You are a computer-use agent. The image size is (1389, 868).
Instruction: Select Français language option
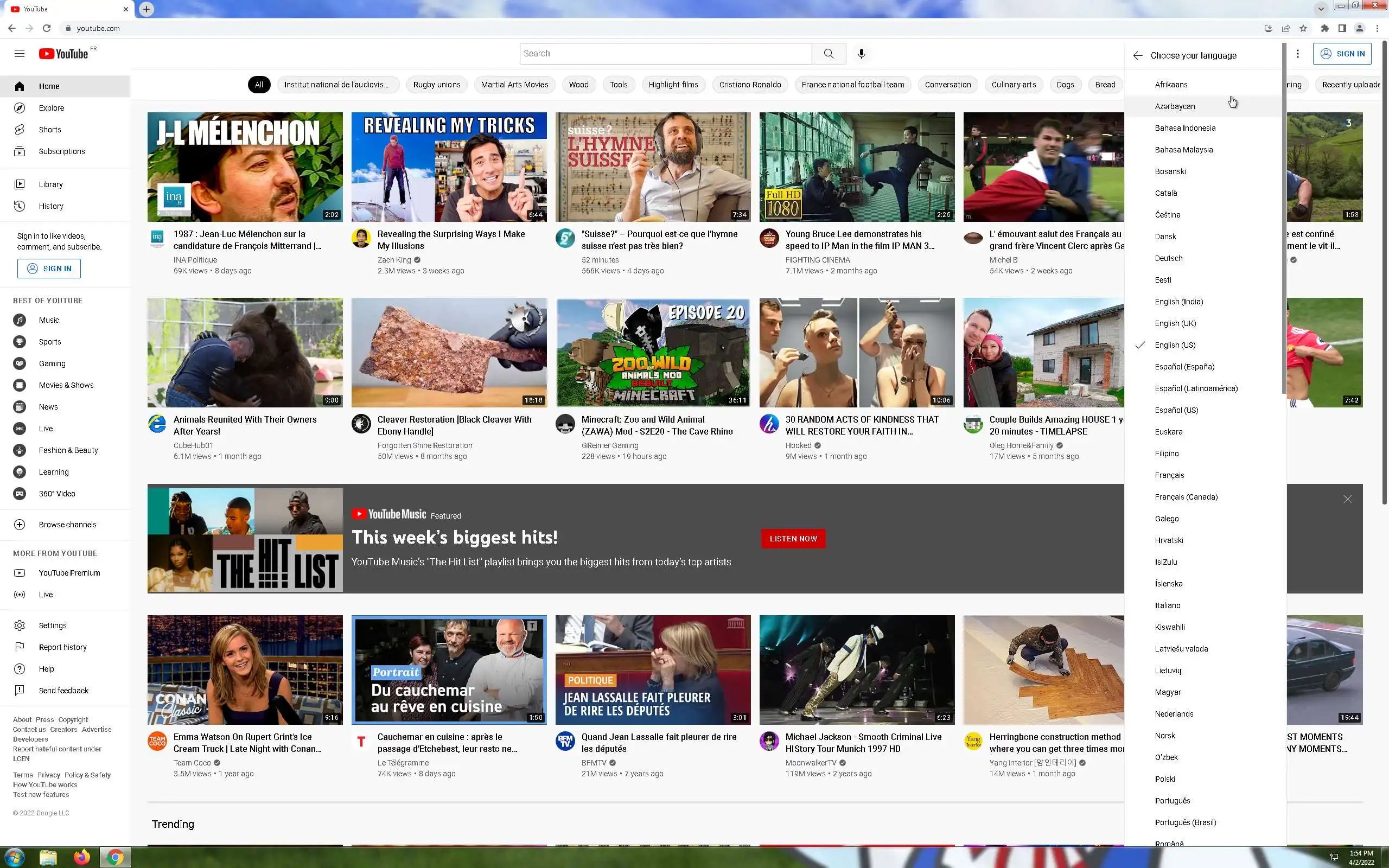pyautogui.click(x=1169, y=475)
